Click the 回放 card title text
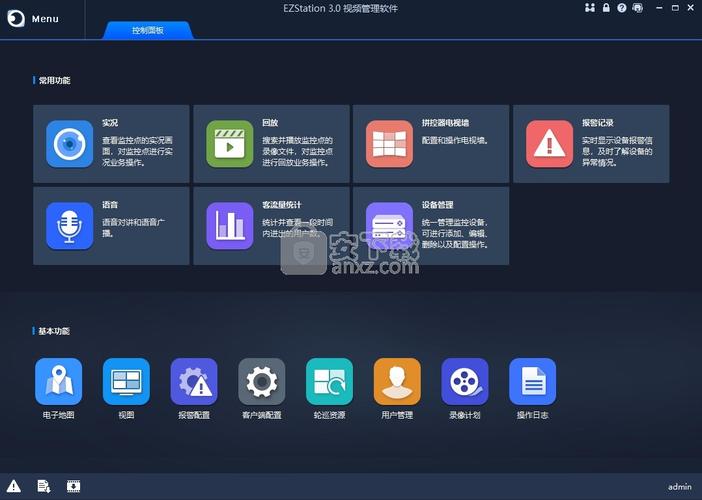Image resolution: width=702 pixels, height=500 pixels. pos(270,123)
